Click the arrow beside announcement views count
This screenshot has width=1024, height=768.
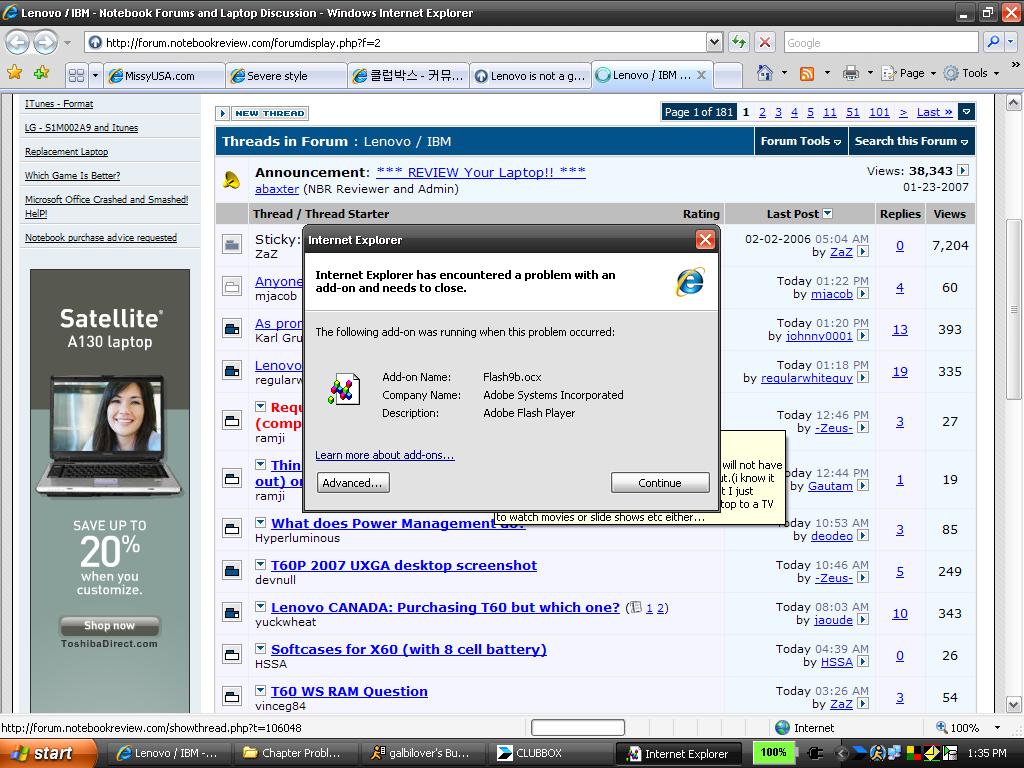(x=963, y=170)
